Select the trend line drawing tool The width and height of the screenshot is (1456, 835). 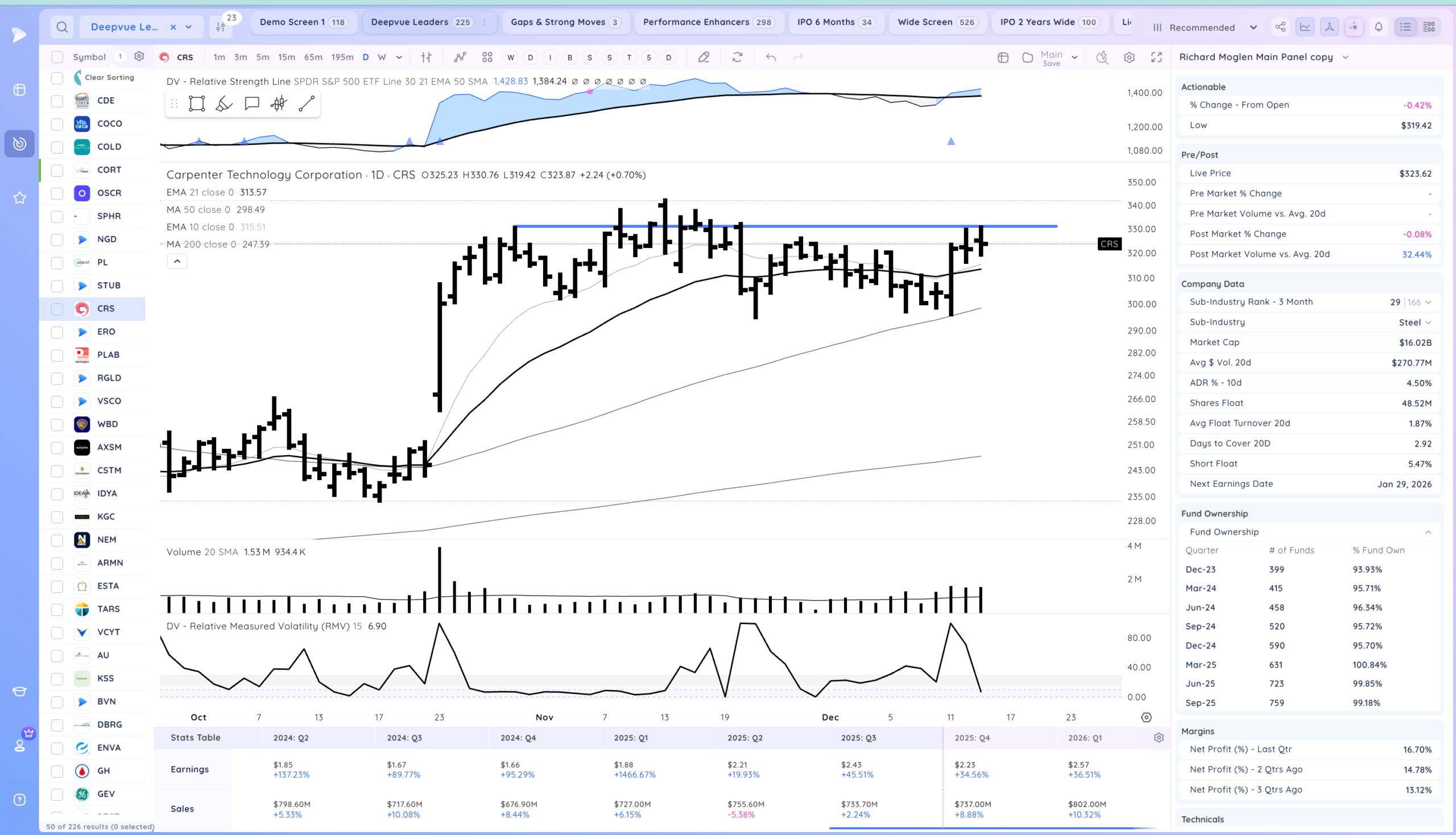click(x=307, y=104)
